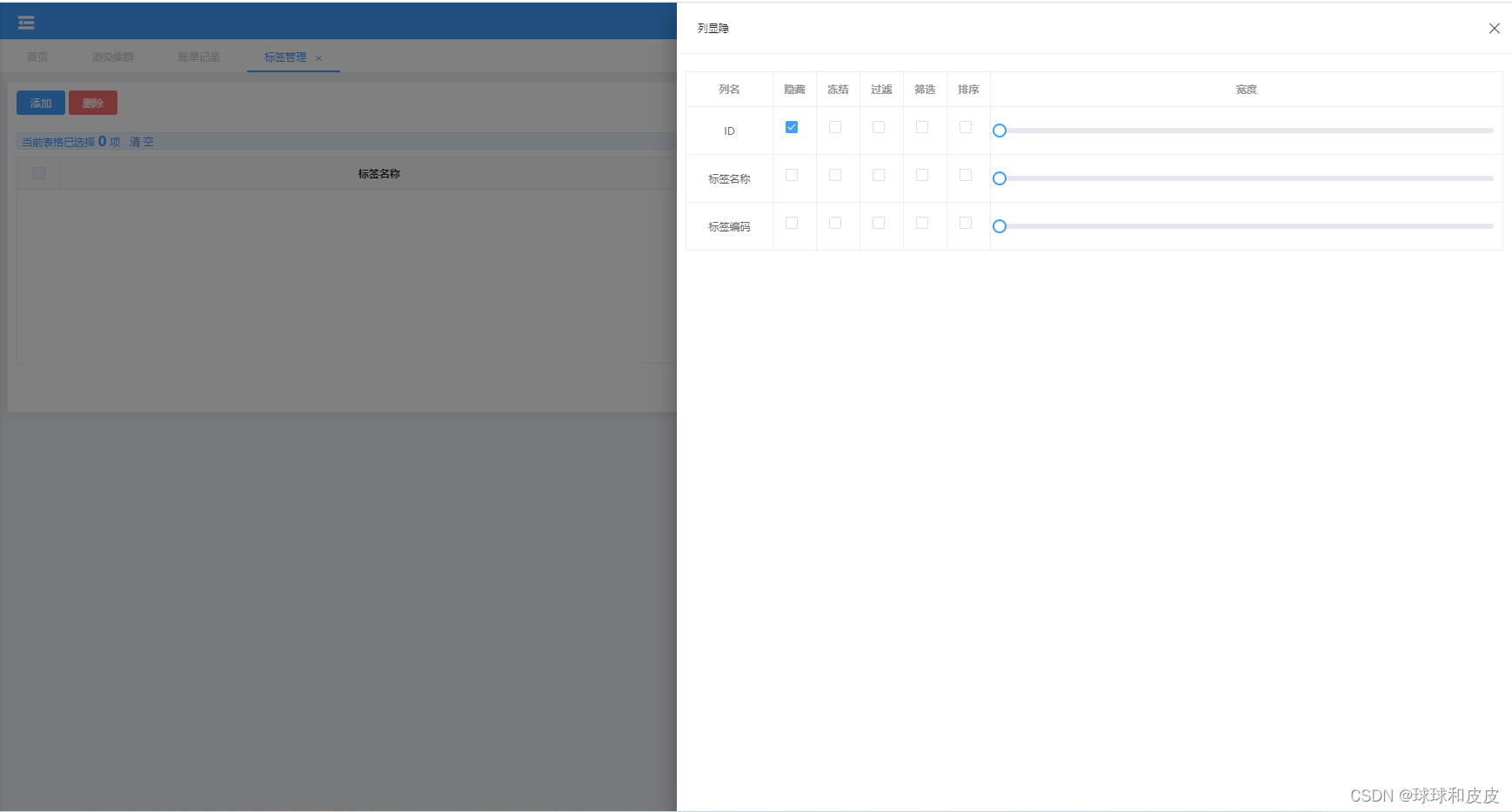Click the 宽度 column header
The height and width of the screenshot is (812, 1512).
pos(1246,90)
